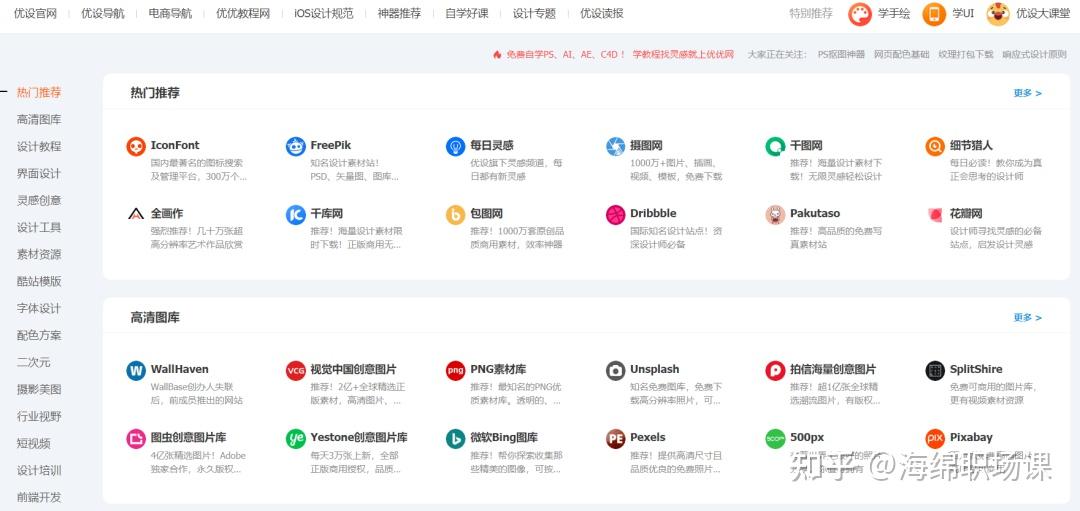1080x511 pixels.
Task: Click the 拍信 red P icon
Action: 775,370
